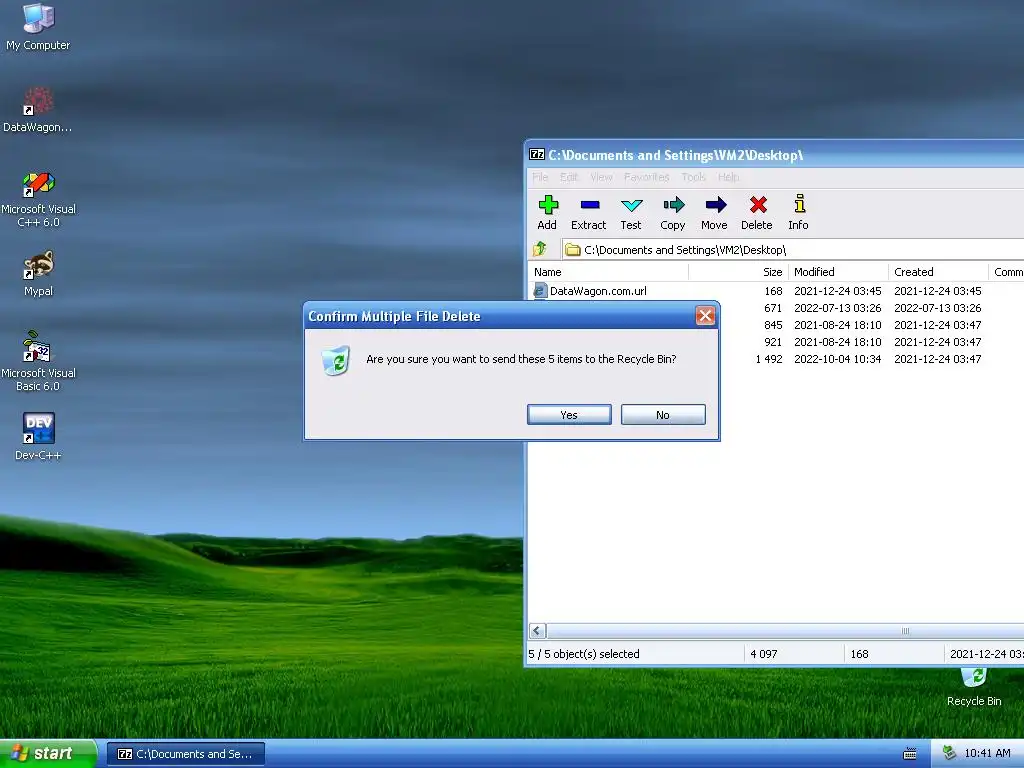Select the DataWagon.com.url file row
This screenshot has width=1024, height=768.
pos(776,291)
